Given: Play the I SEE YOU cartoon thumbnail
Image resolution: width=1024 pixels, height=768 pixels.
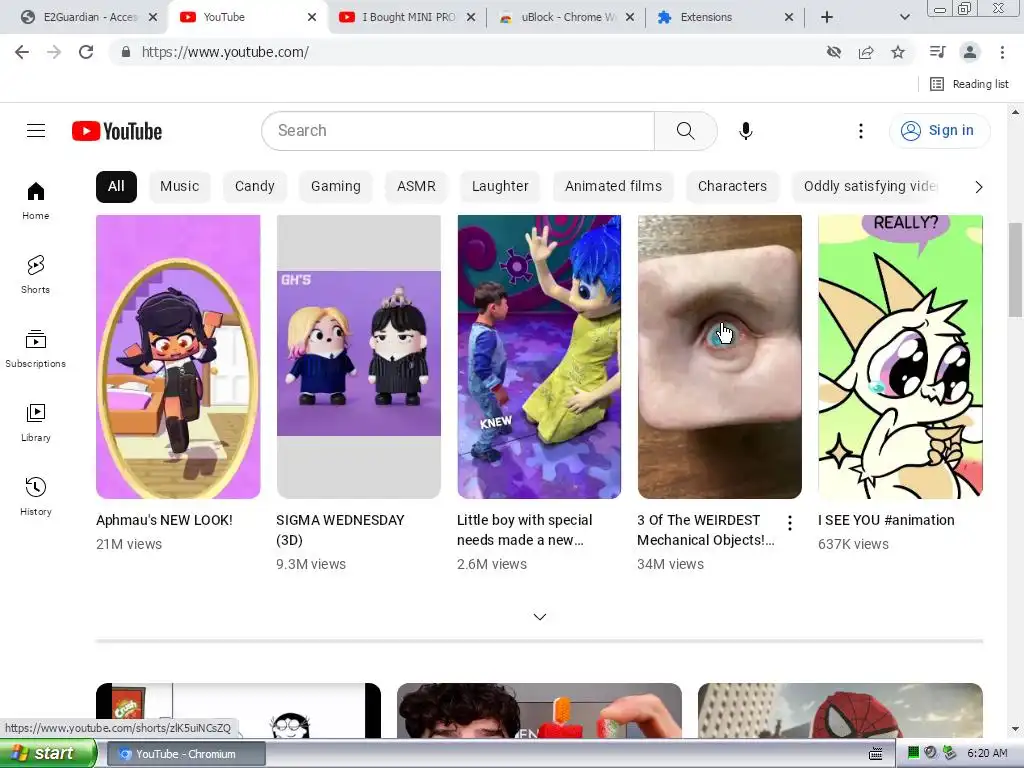Looking at the screenshot, I should pyautogui.click(x=901, y=357).
